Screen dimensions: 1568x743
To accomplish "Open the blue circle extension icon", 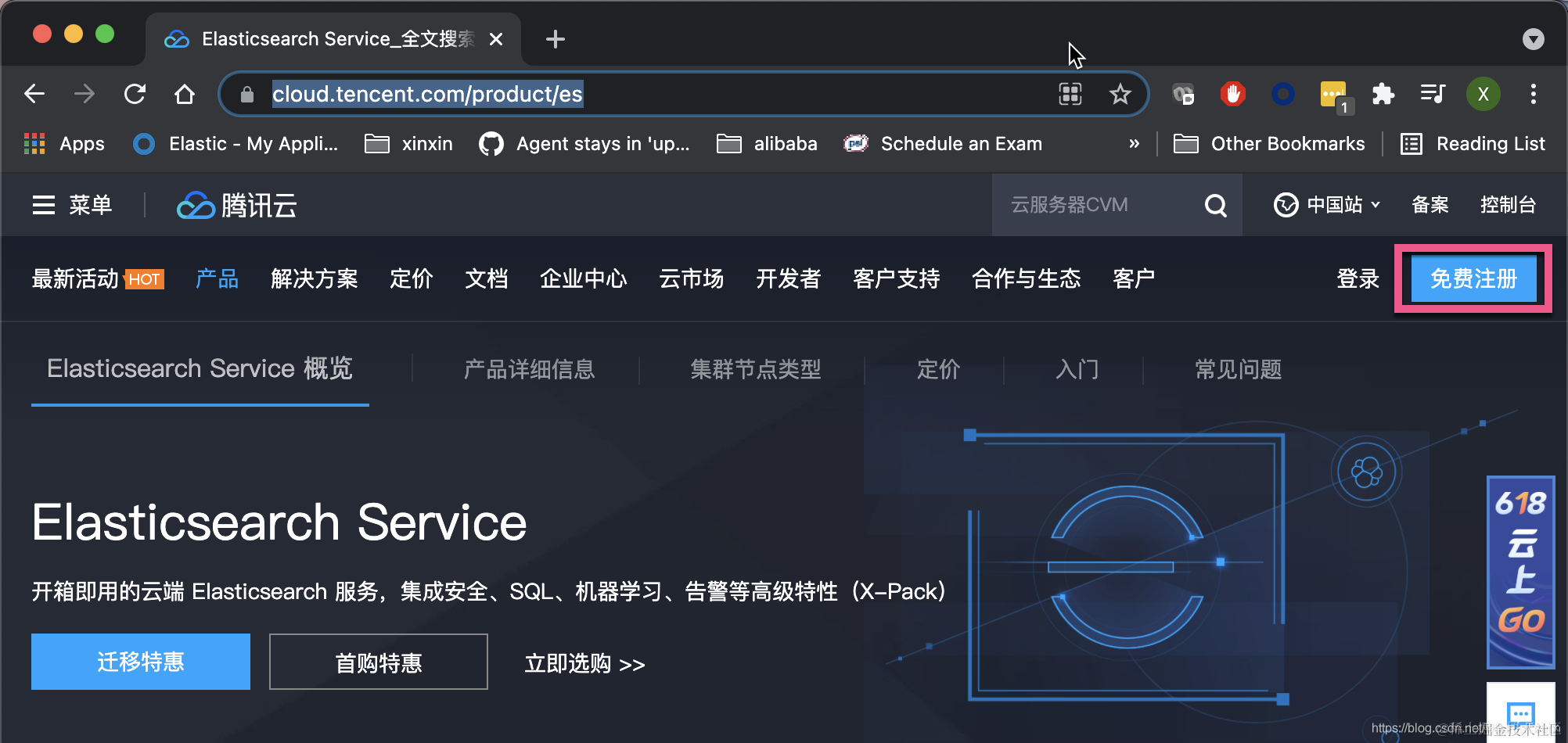I will point(1282,94).
